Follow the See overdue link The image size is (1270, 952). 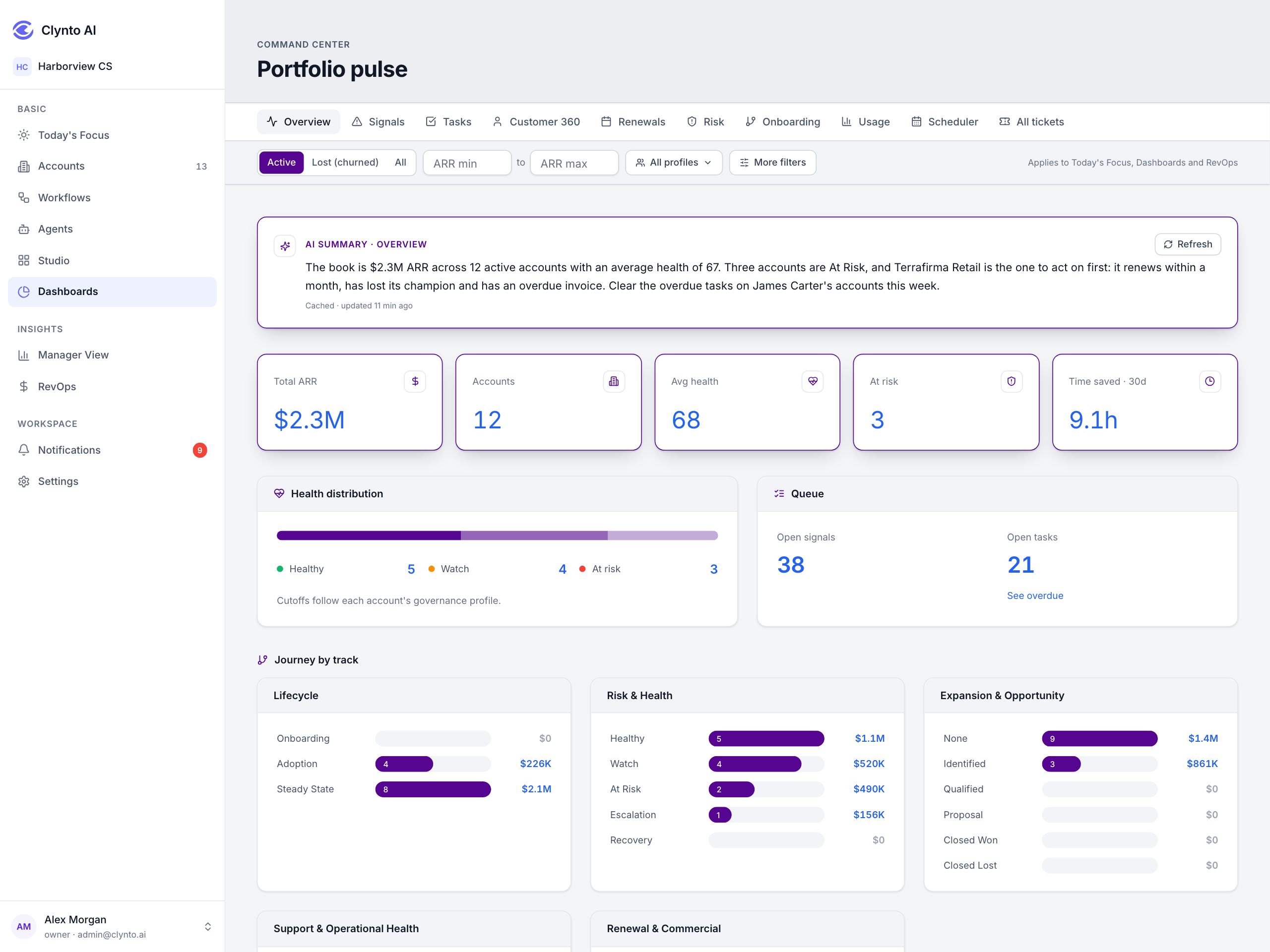tap(1035, 595)
